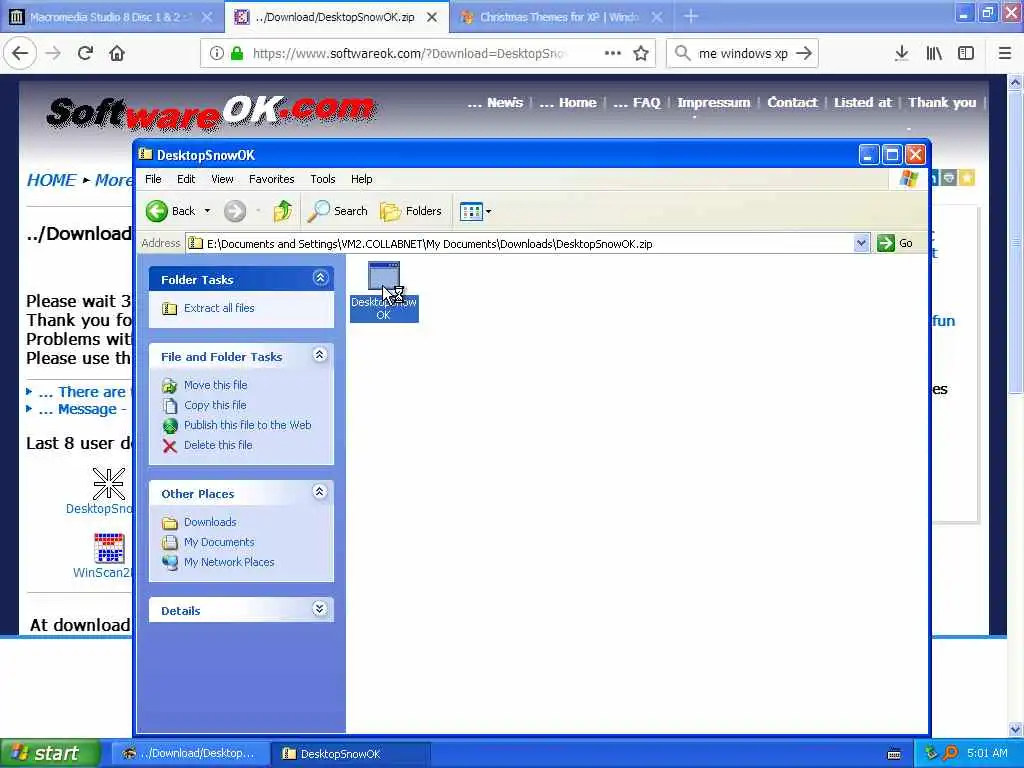This screenshot has width=1024, height=768.
Task: Open Explorer Search tool
Action: (338, 211)
